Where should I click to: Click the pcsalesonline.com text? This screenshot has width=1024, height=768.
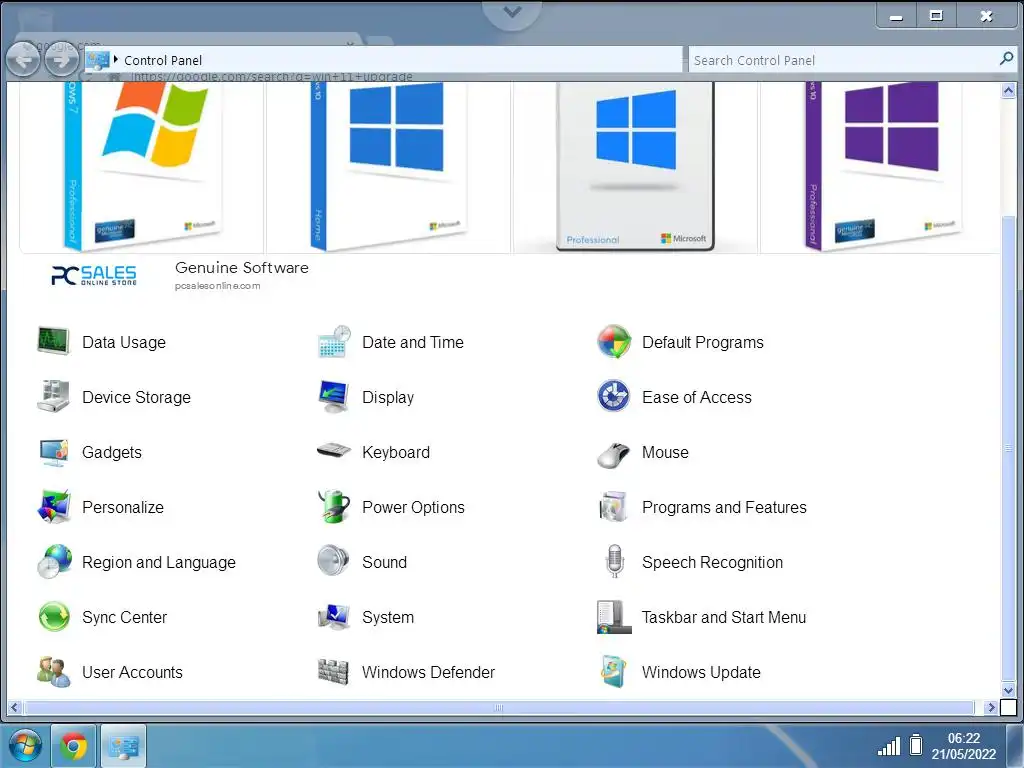coord(217,286)
